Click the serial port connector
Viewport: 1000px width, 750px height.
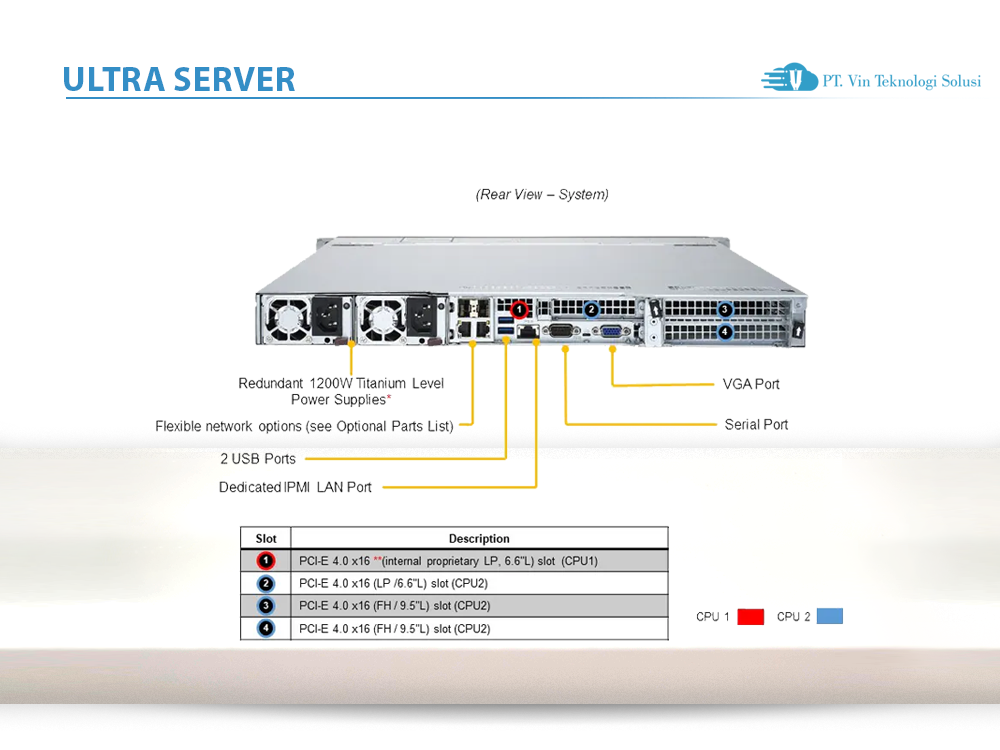[x=560, y=331]
